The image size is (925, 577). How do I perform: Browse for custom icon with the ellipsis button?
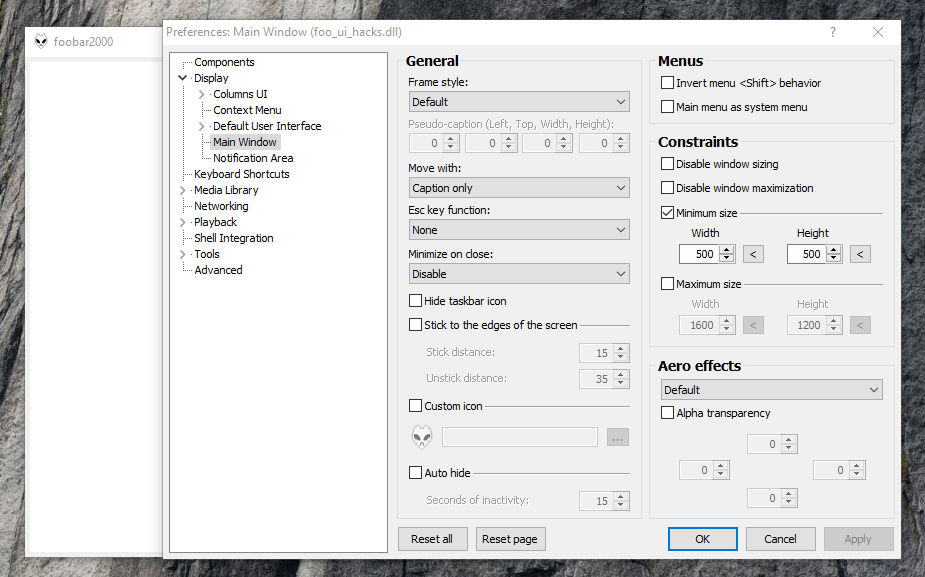tap(617, 438)
